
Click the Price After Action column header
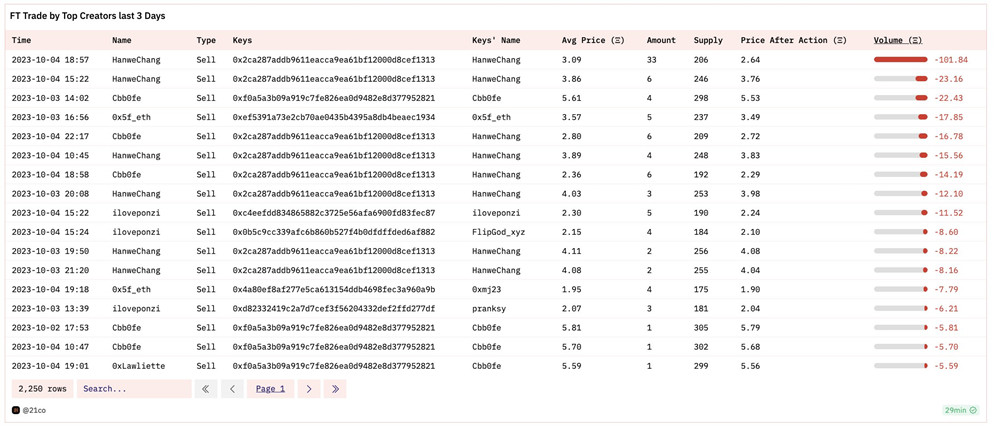(x=793, y=40)
